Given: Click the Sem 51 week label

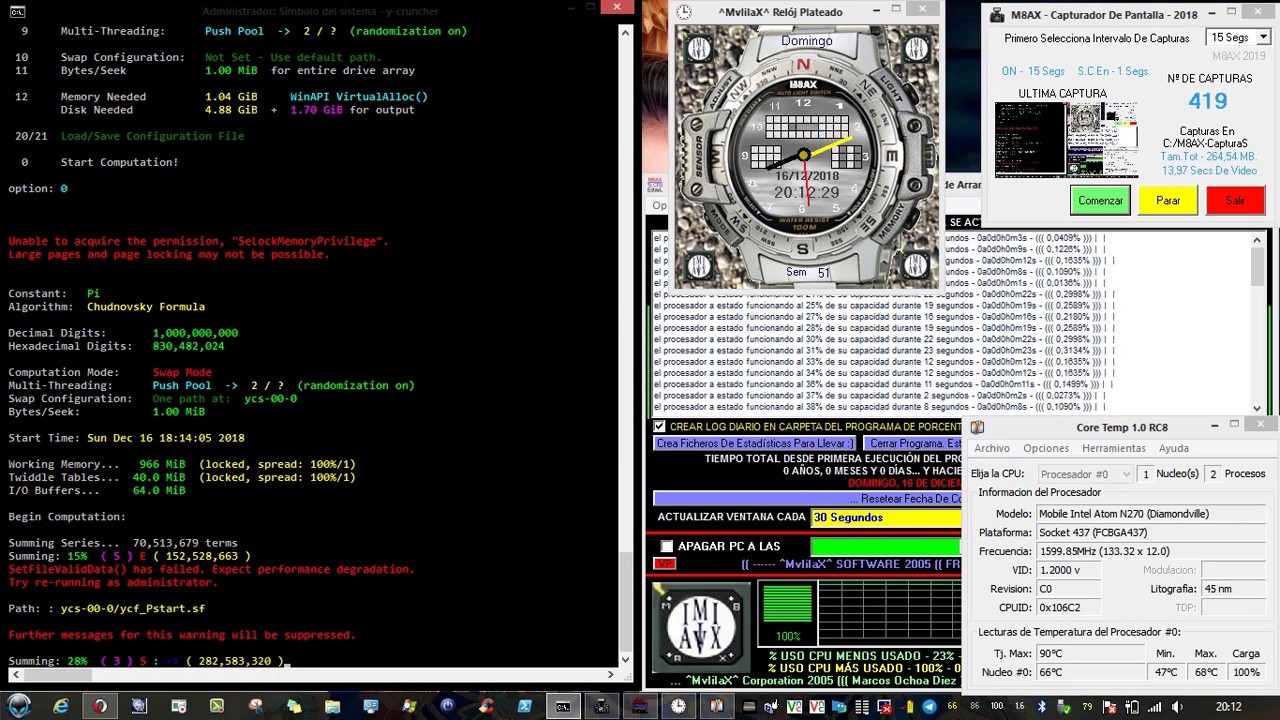Looking at the screenshot, I should point(807,272).
